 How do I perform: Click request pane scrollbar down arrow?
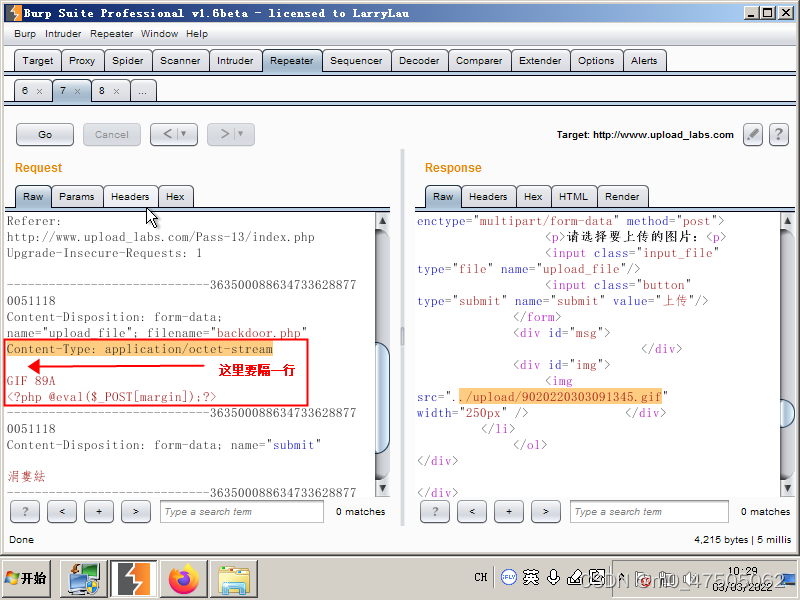point(383,488)
